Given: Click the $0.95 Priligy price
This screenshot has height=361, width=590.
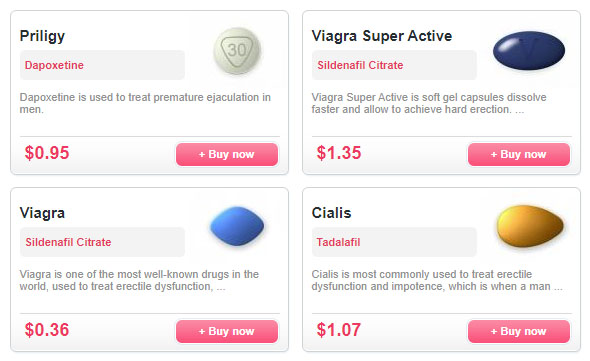Looking at the screenshot, I should pos(47,153).
